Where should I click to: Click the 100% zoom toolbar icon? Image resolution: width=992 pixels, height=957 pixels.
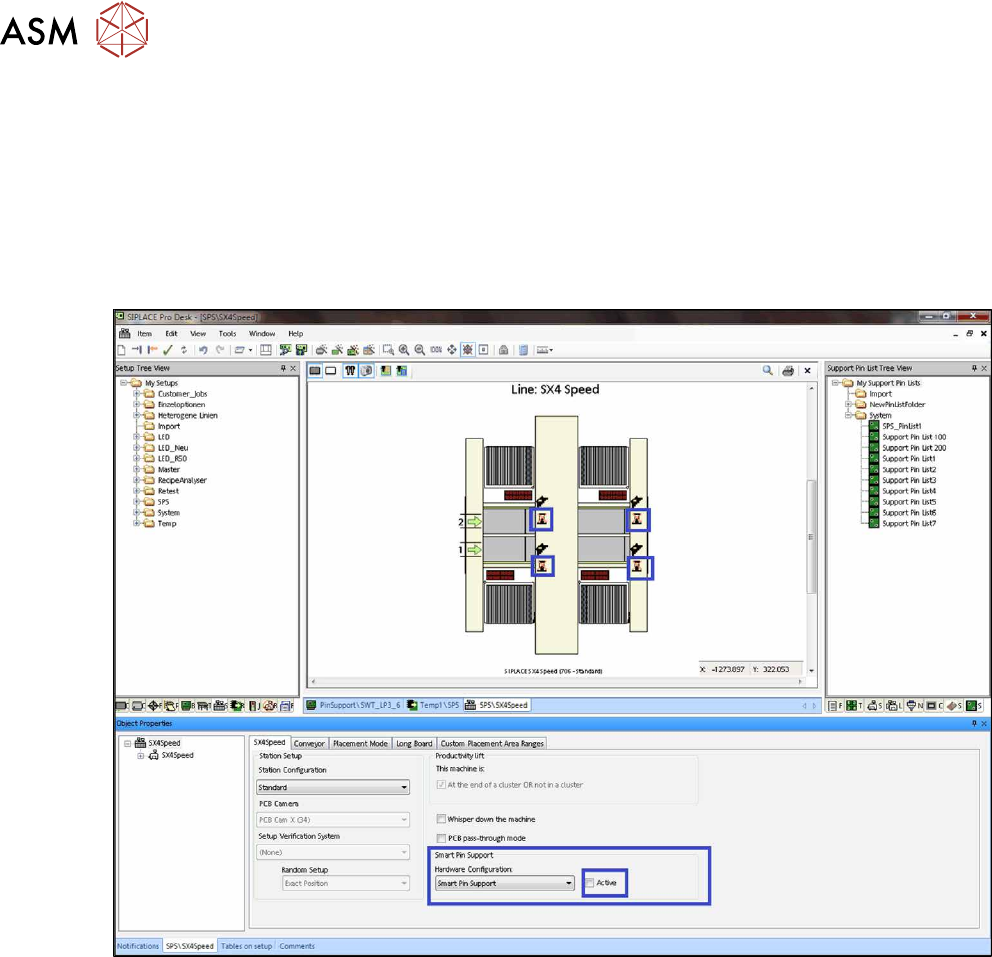pyautogui.click(x=436, y=350)
